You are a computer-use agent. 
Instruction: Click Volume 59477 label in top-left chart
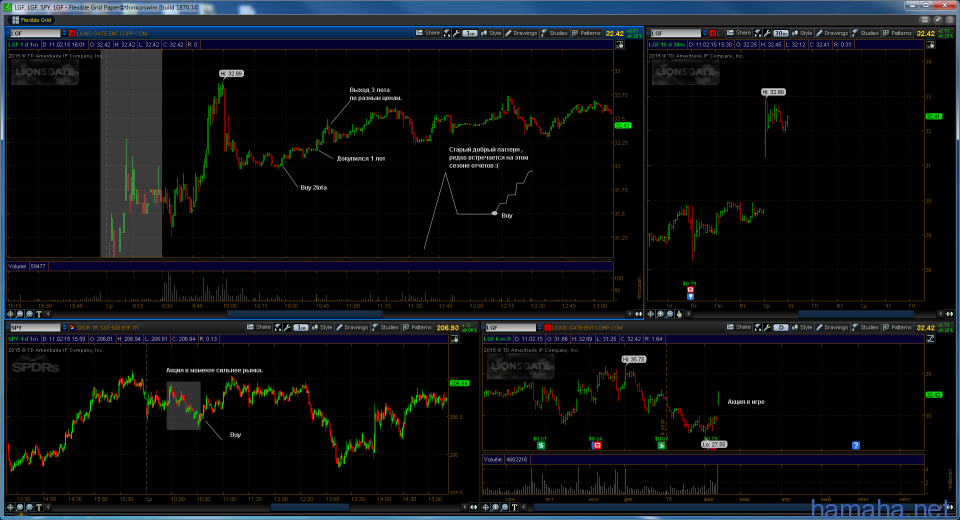point(27,266)
